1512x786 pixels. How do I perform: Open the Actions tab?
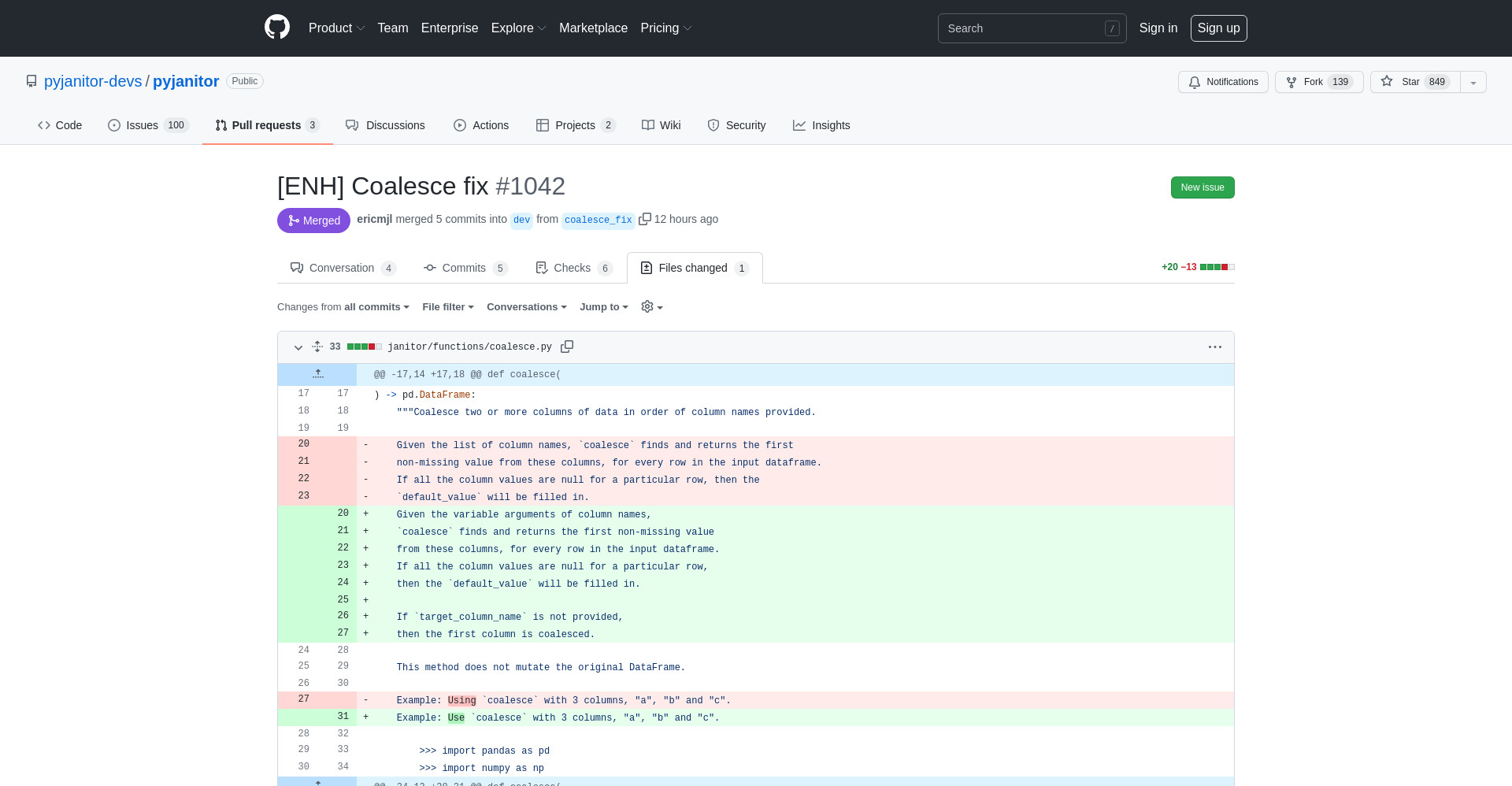click(x=481, y=125)
